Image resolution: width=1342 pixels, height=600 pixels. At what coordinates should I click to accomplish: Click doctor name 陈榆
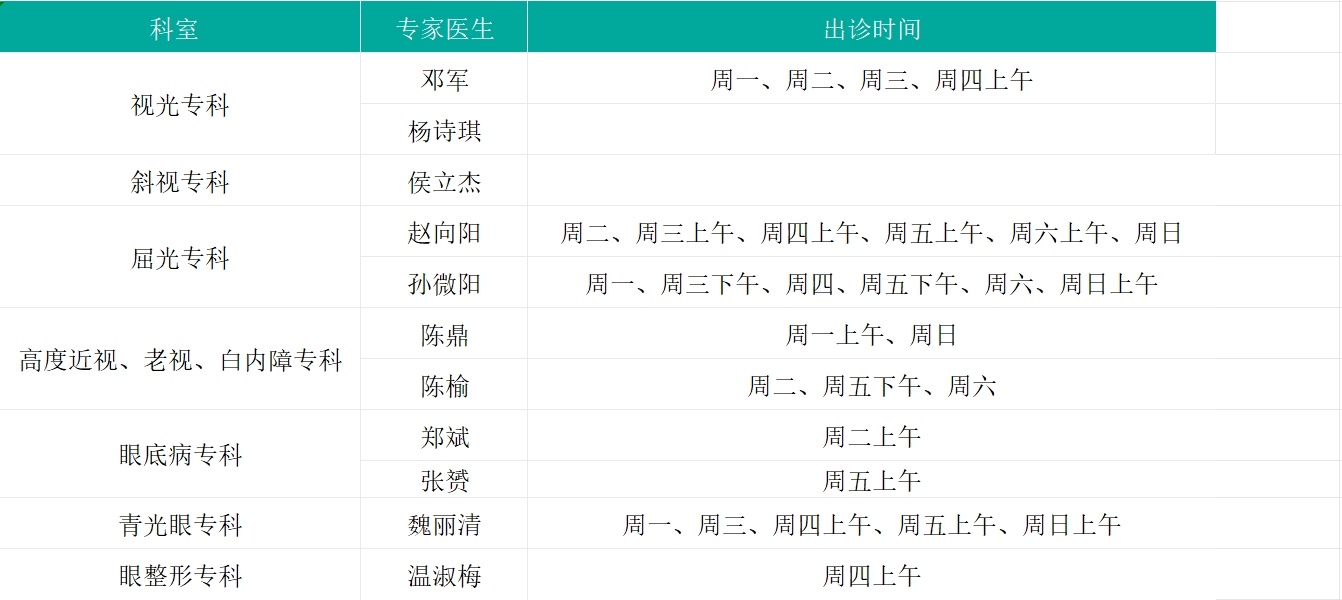tap(444, 385)
